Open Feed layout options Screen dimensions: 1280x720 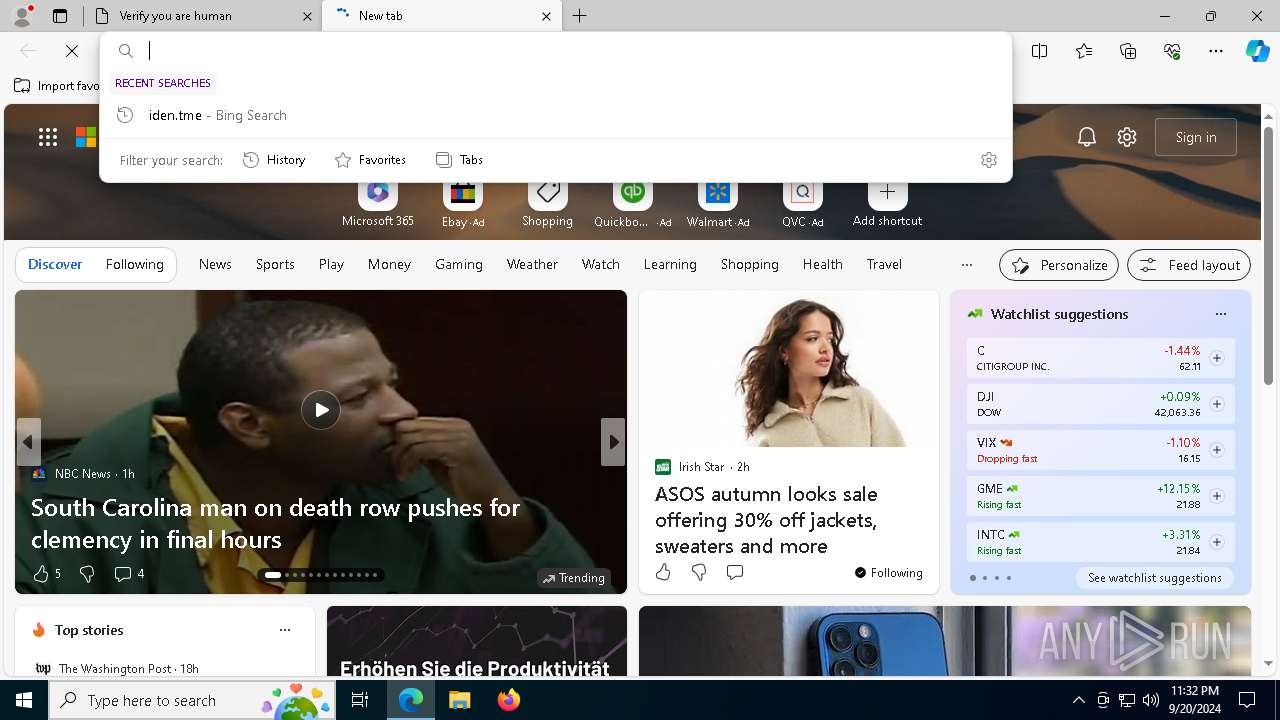1189,265
